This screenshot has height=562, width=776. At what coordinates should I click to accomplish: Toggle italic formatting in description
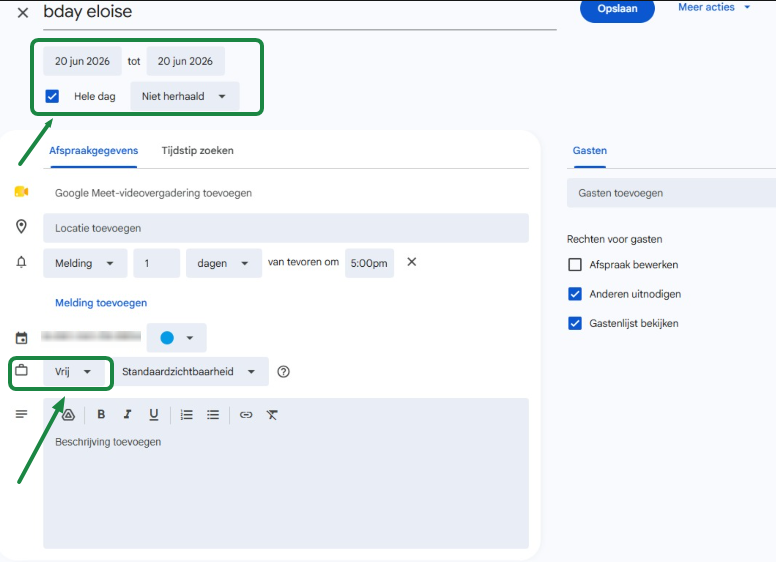[127, 415]
